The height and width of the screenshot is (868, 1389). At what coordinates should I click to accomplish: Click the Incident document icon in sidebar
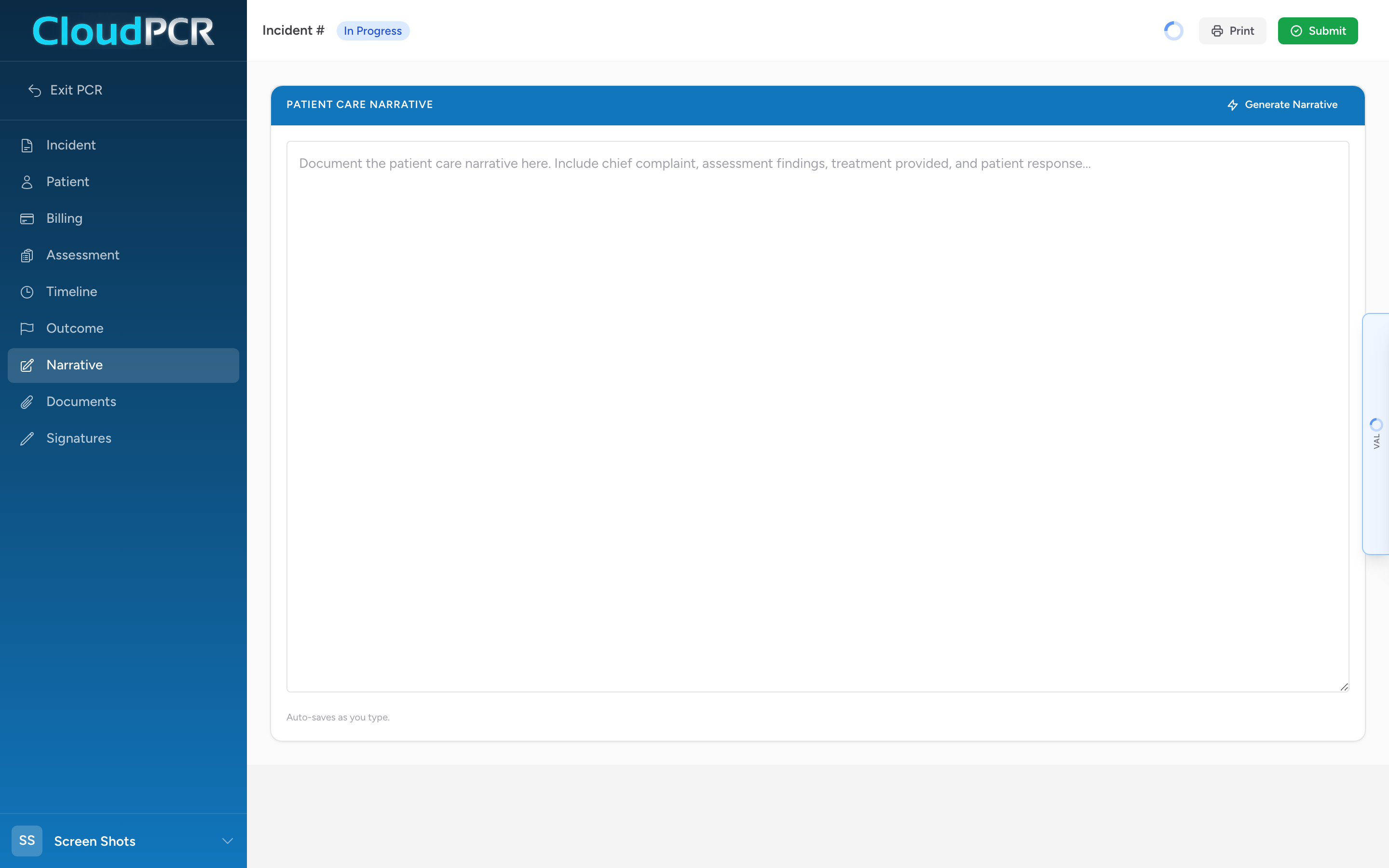click(x=27, y=145)
